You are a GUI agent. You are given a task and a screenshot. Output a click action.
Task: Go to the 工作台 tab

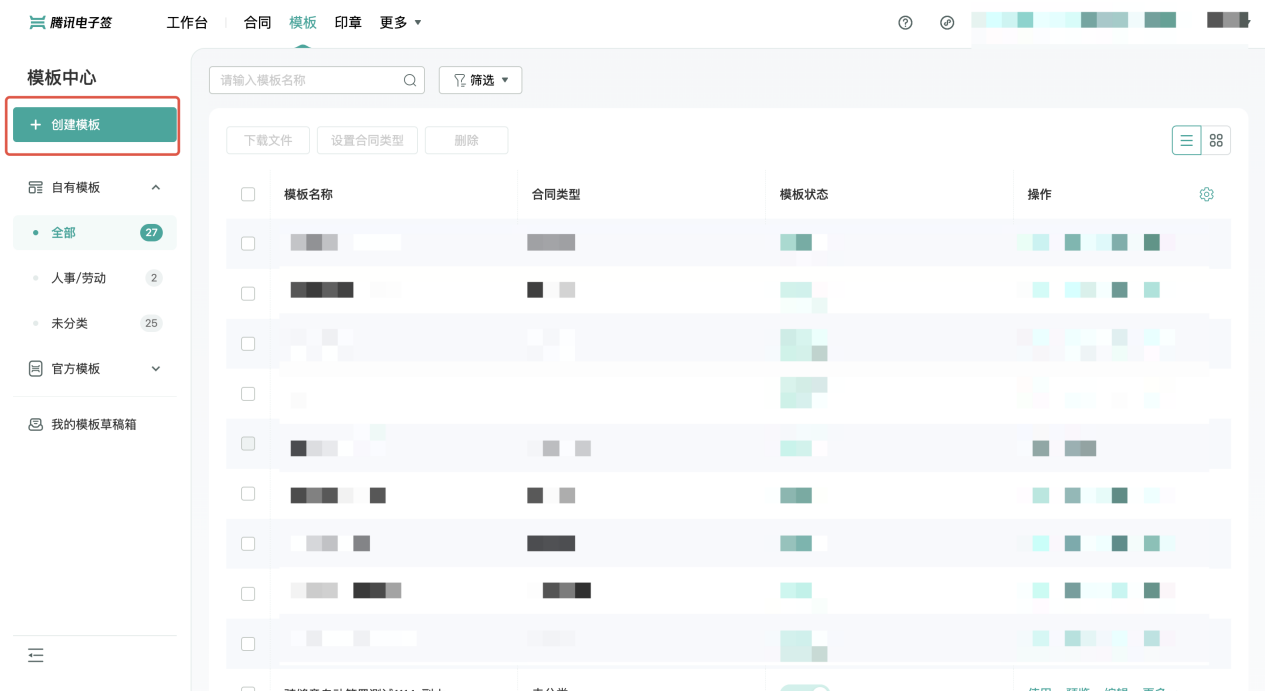pyautogui.click(x=187, y=22)
